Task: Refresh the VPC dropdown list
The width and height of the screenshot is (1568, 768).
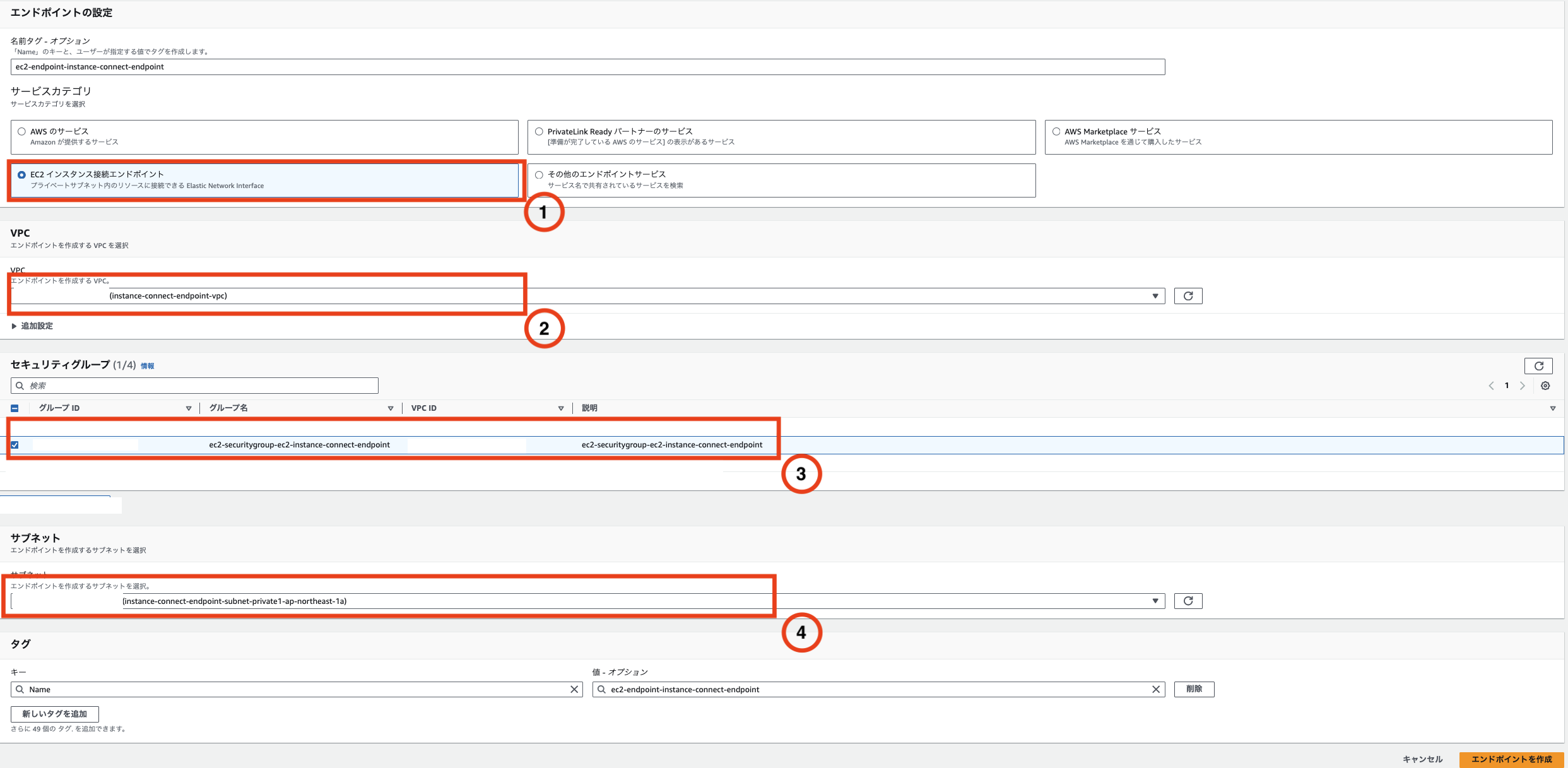Action: 1188,295
